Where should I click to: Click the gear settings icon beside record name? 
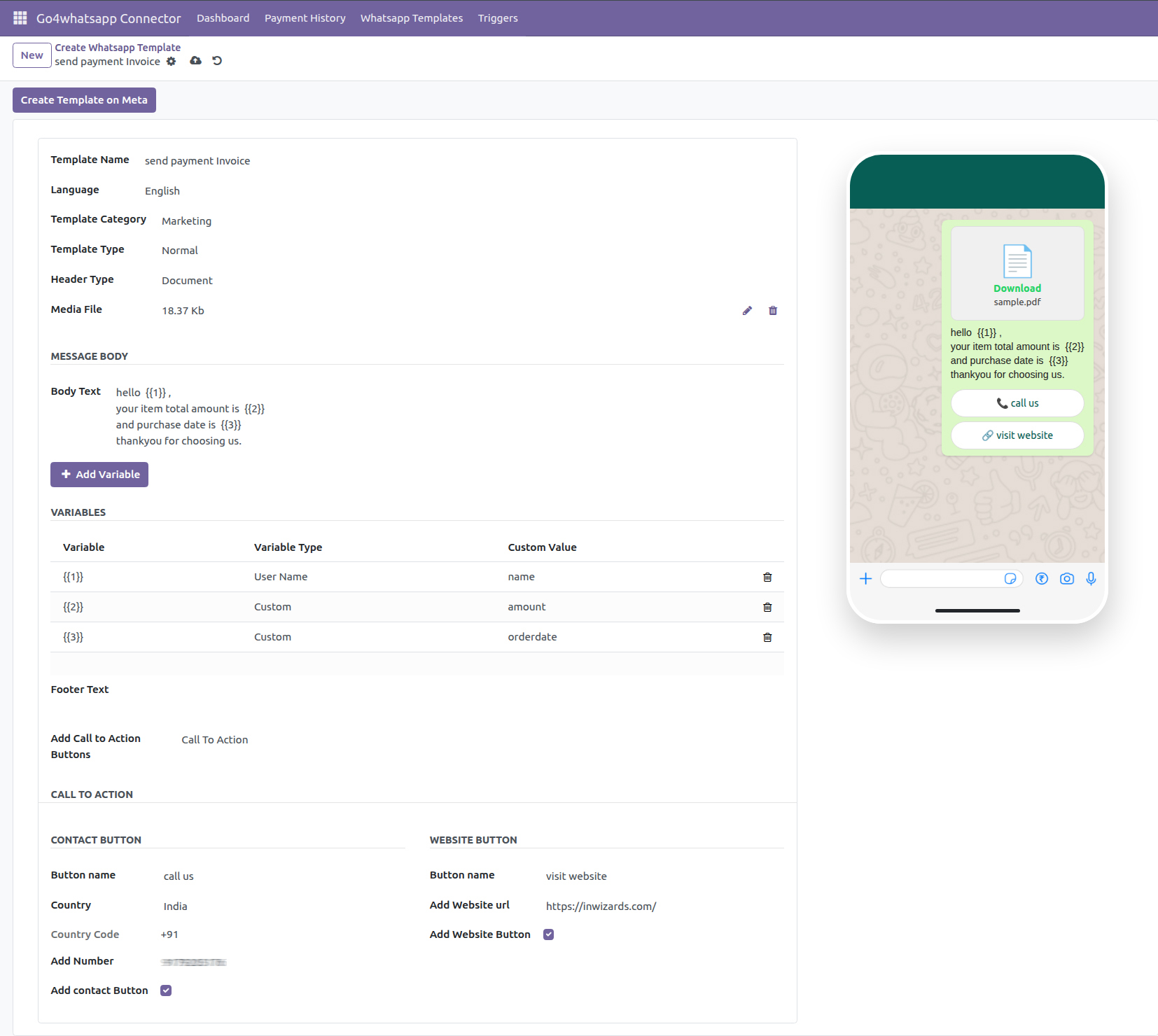pos(171,62)
